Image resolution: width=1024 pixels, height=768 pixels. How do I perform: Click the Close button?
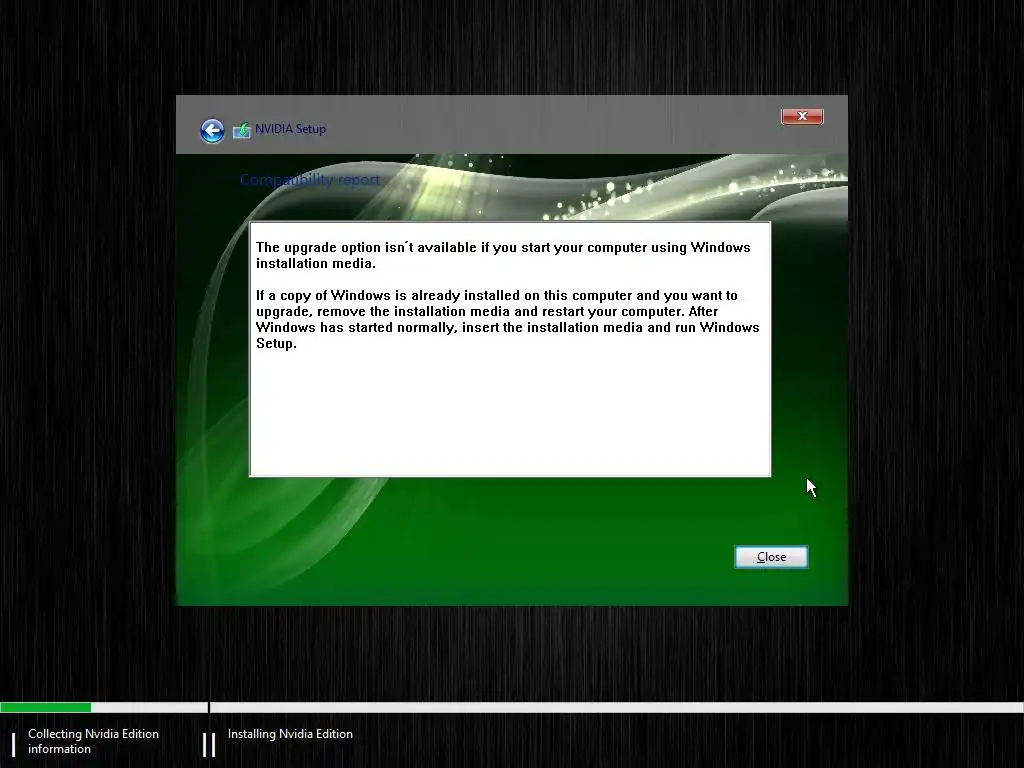[771, 557]
